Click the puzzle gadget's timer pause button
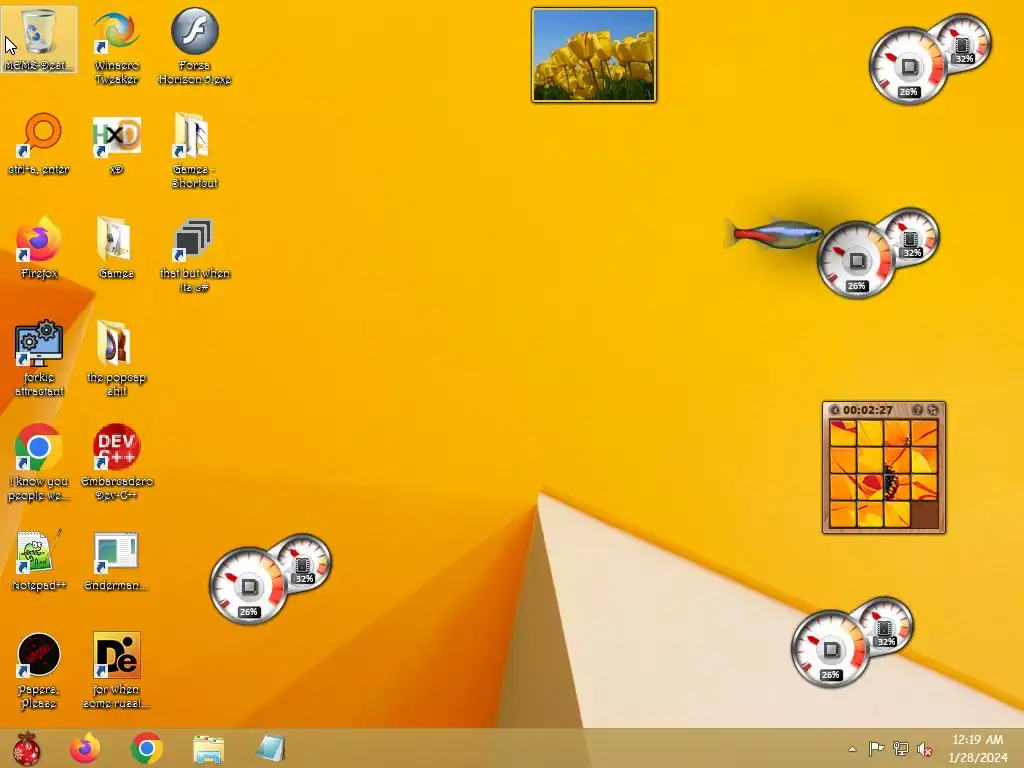The width and height of the screenshot is (1024, 768). pos(834,410)
